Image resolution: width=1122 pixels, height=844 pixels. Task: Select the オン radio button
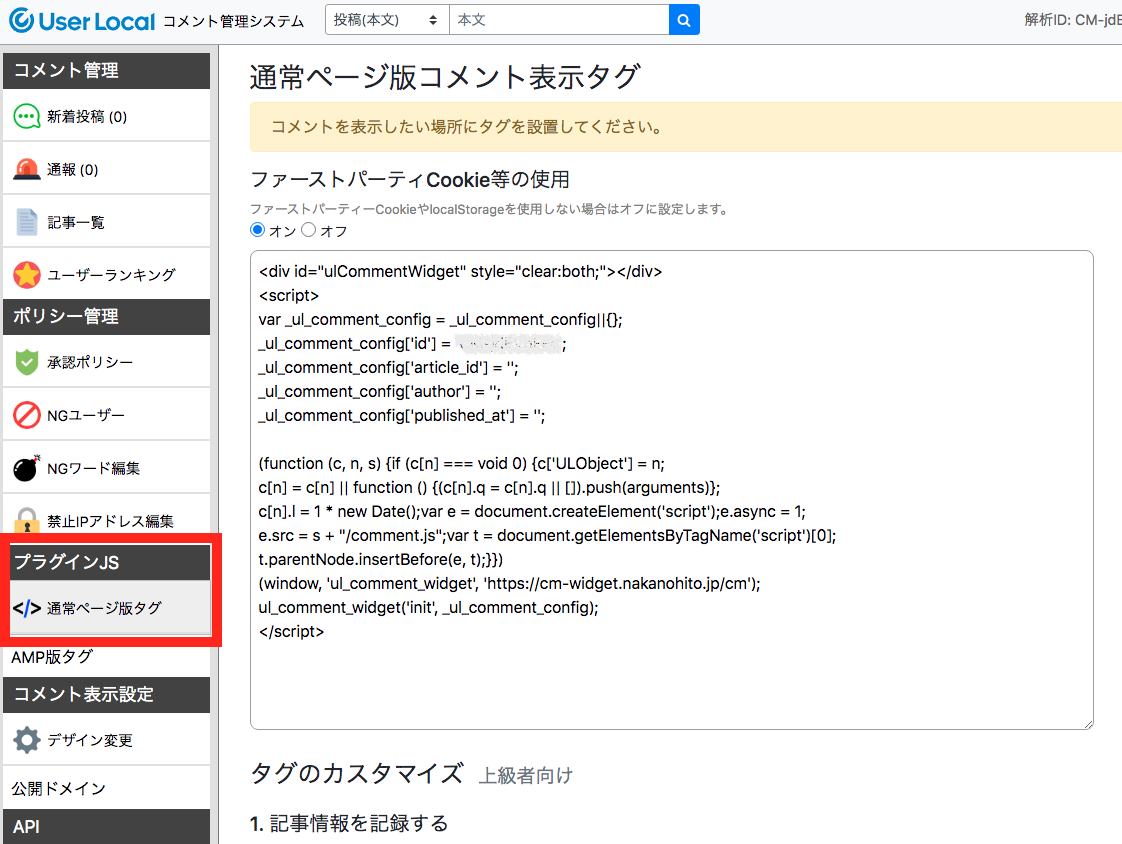257,230
